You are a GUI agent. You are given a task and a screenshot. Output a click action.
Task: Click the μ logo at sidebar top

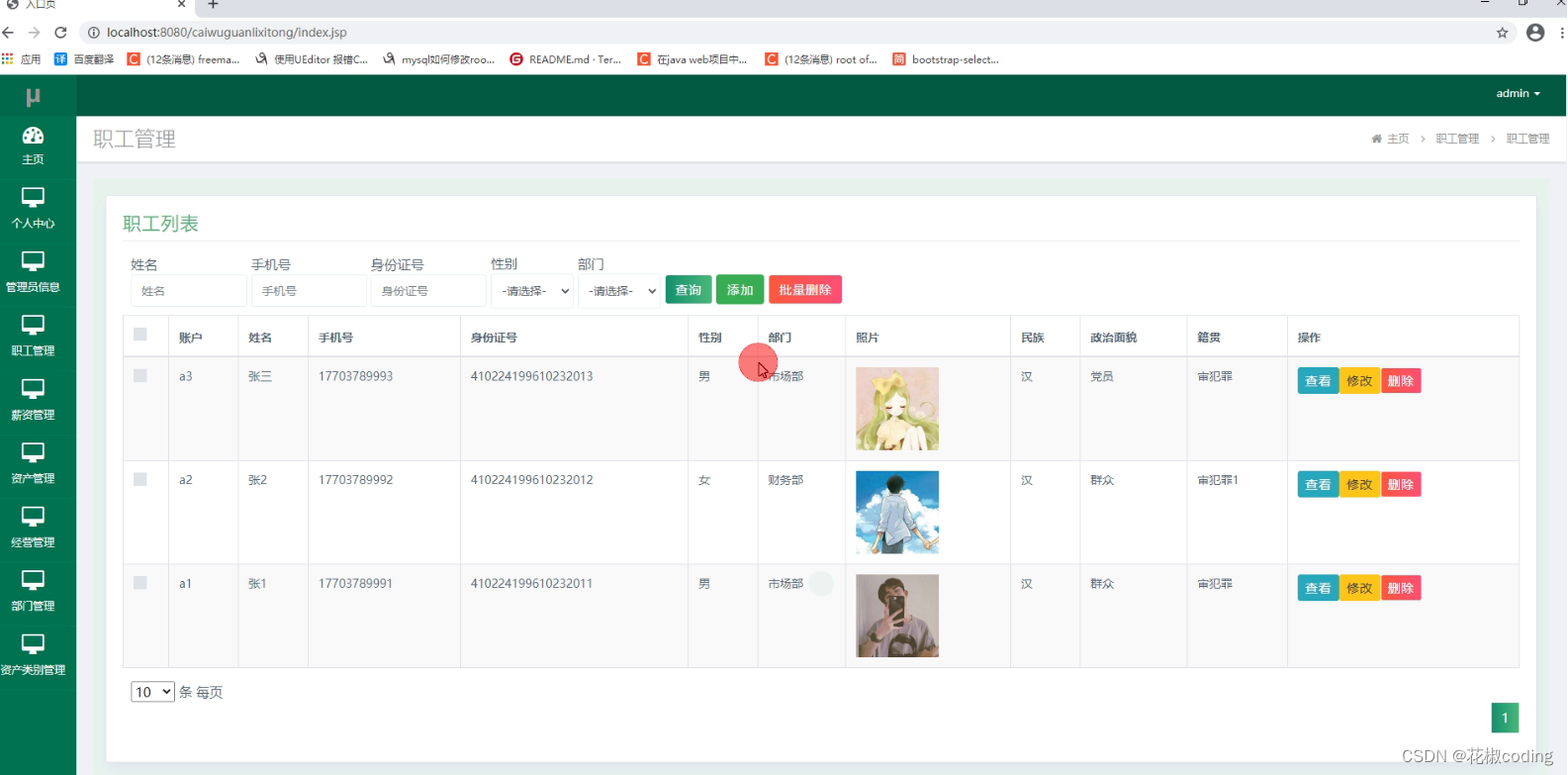(x=33, y=96)
